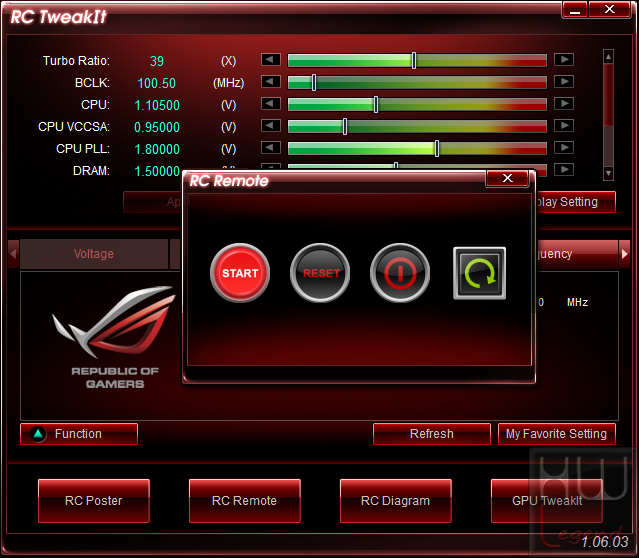This screenshot has width=639, height=558.
Task: Move tabs right with the right arrow
Action: tap(624, 254)
